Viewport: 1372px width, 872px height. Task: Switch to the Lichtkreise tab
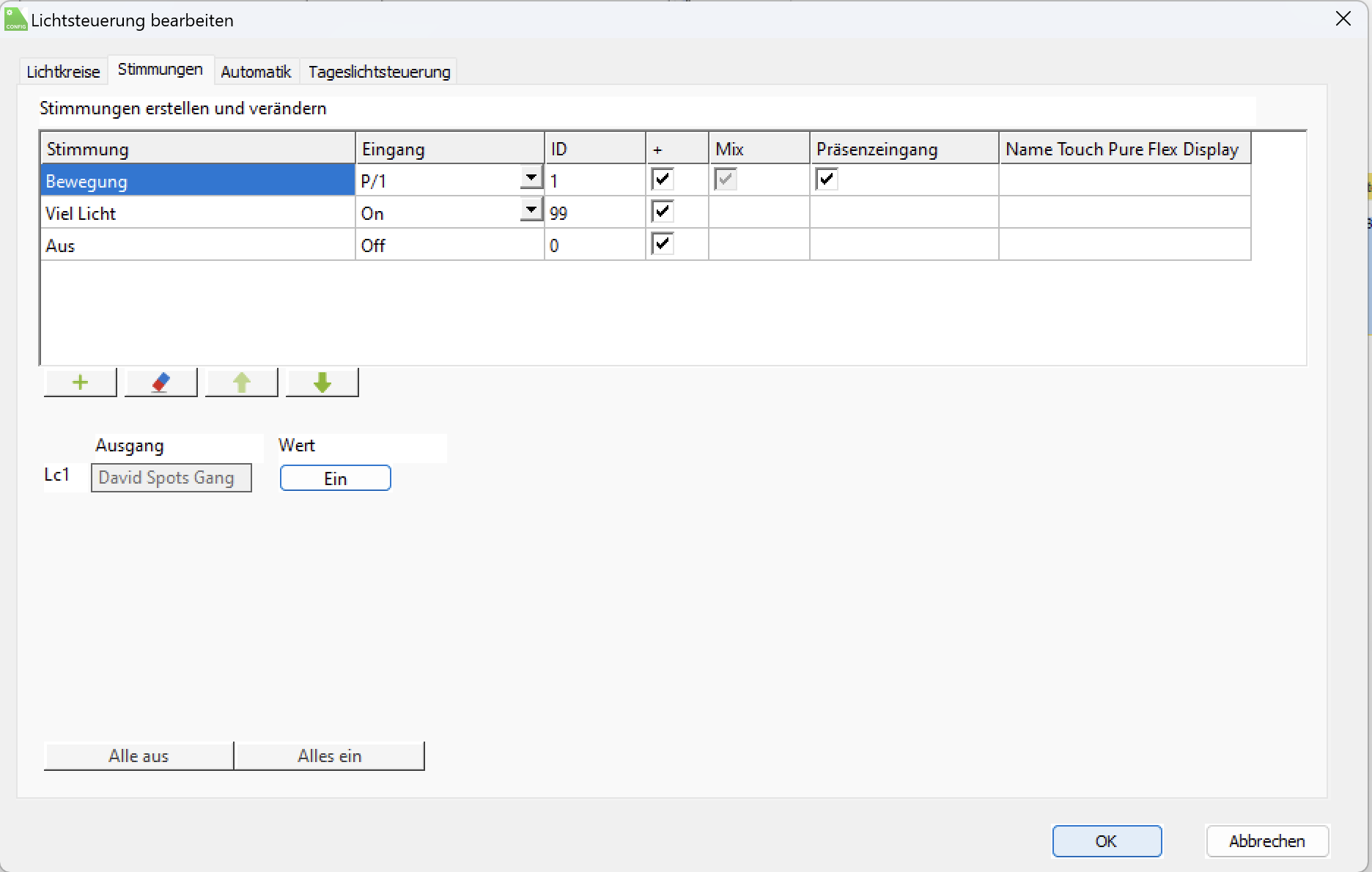pyautogui.click(x=63, y=72)
